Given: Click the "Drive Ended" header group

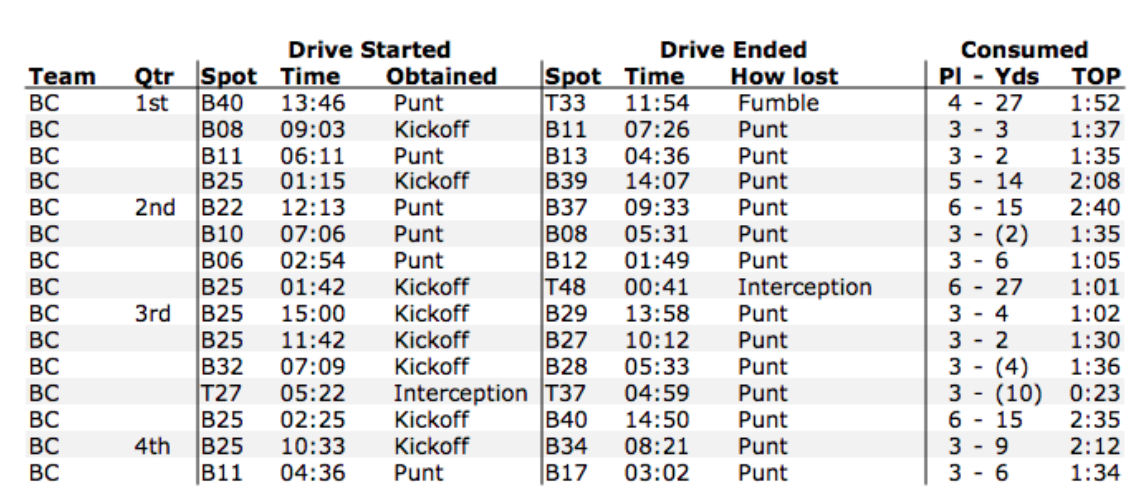Looking at the screenshot, I should point(732,49).
